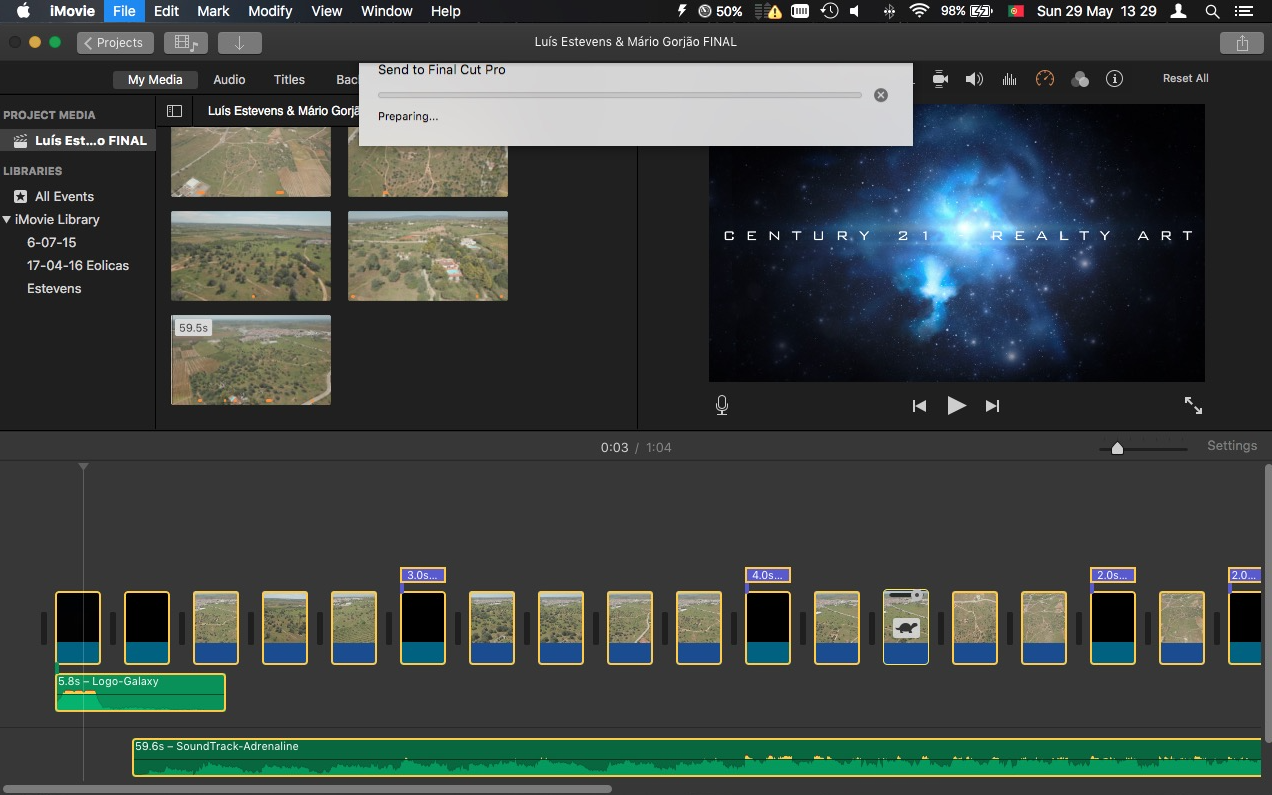Select the first black clip in timeline
The width and height of the screenshot is (1272, 795).
78,628
